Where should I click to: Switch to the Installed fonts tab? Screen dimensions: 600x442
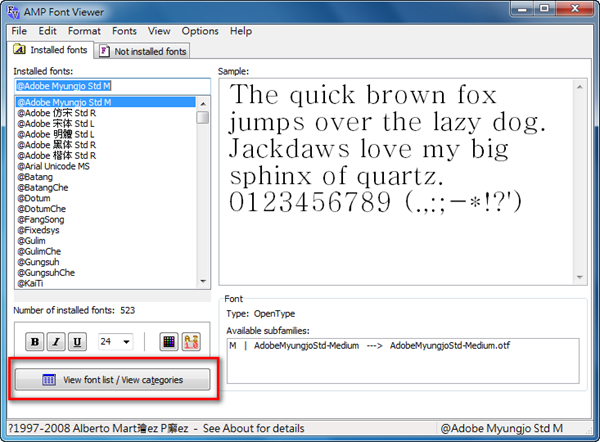click(50, 50)
